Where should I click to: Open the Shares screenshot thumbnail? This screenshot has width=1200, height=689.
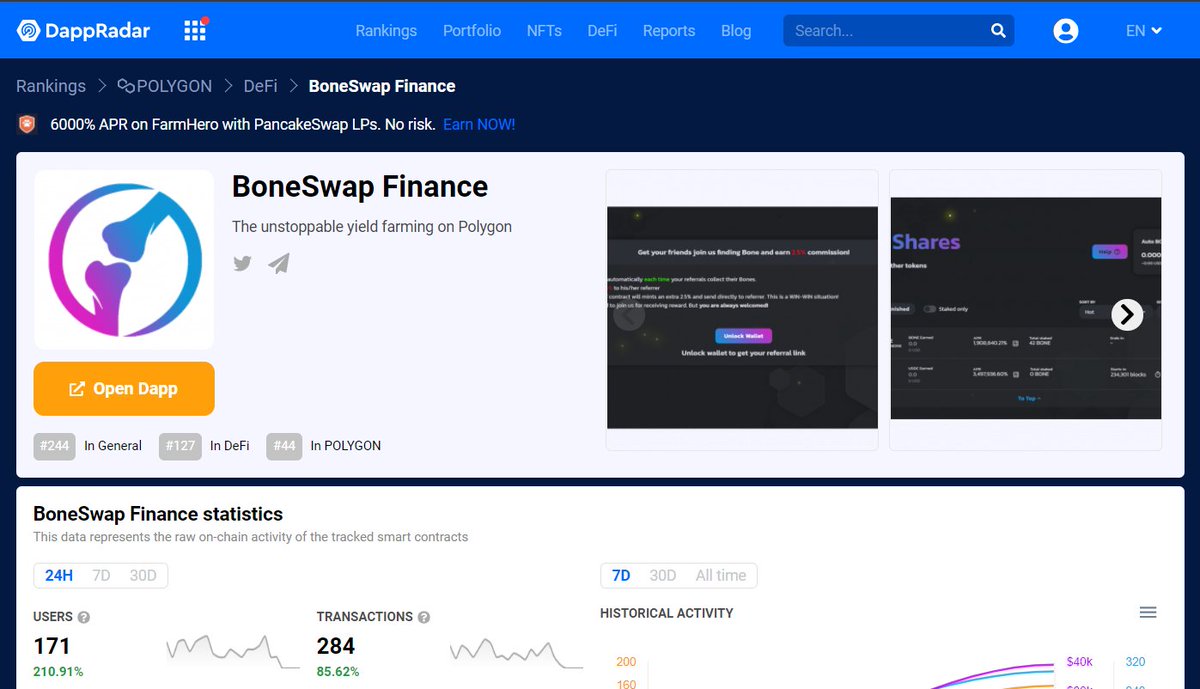1025,310
